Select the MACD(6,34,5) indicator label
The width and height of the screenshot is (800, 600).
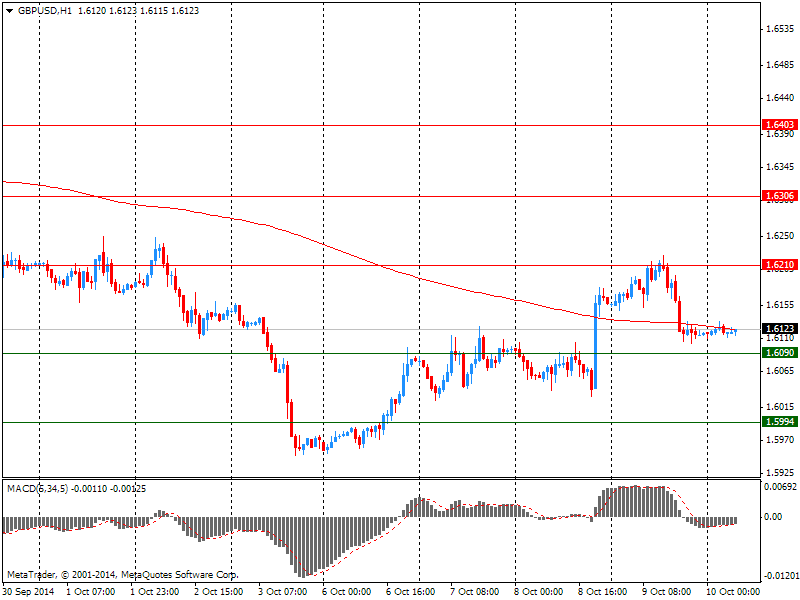(x=37, y=489)
